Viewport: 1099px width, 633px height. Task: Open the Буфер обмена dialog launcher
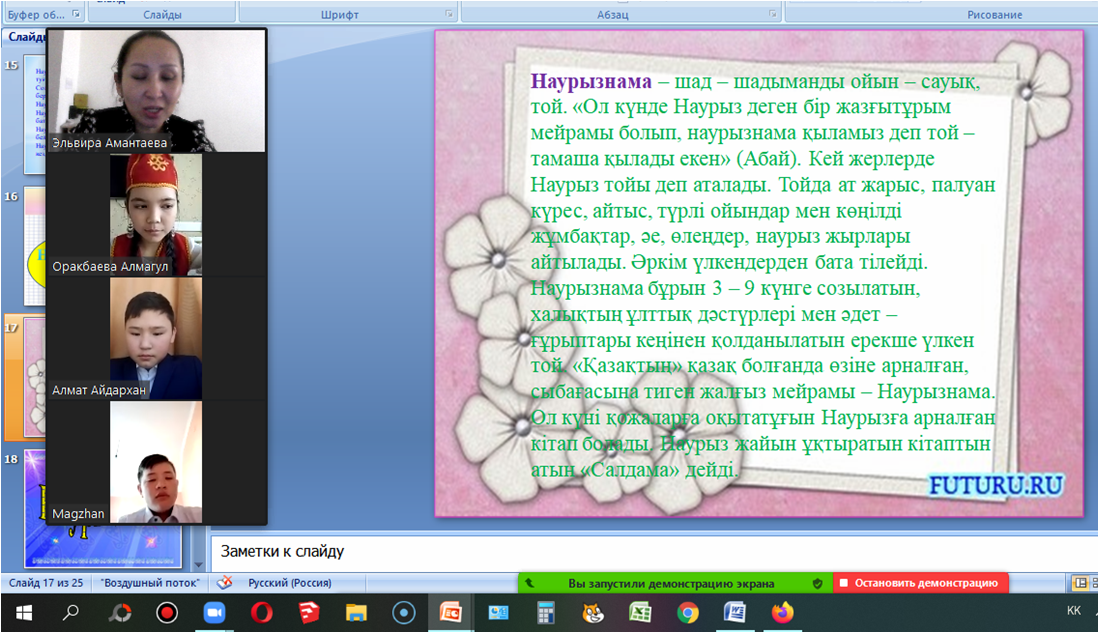click(77, 14)
